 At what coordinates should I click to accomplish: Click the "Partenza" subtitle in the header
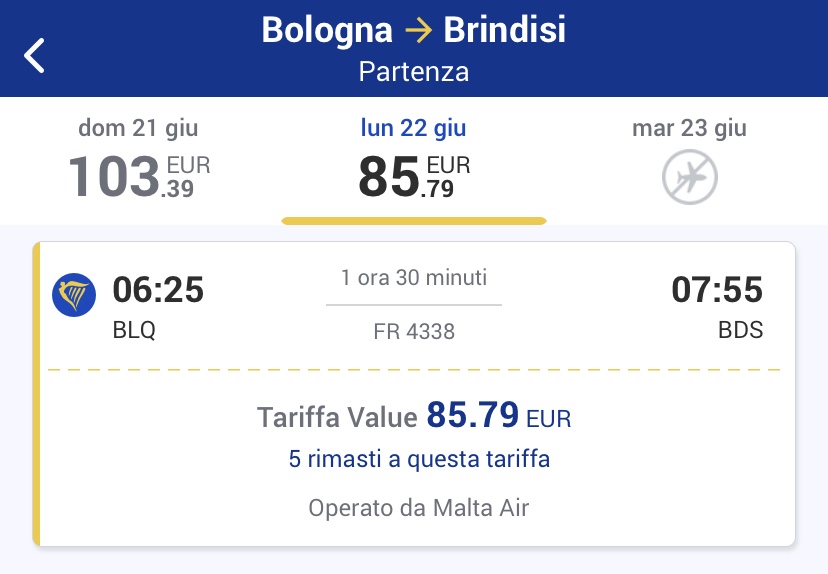pos(414,73)
